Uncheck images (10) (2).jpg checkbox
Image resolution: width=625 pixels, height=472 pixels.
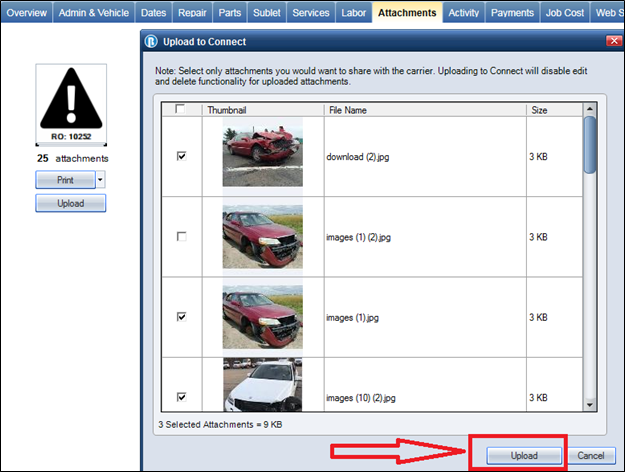(x=181, y=397)
